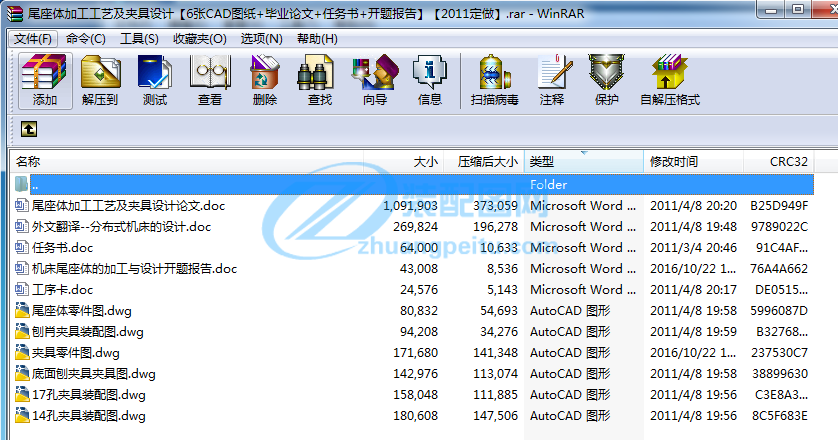Open the 帮助(H) menu

click(317, 38)
